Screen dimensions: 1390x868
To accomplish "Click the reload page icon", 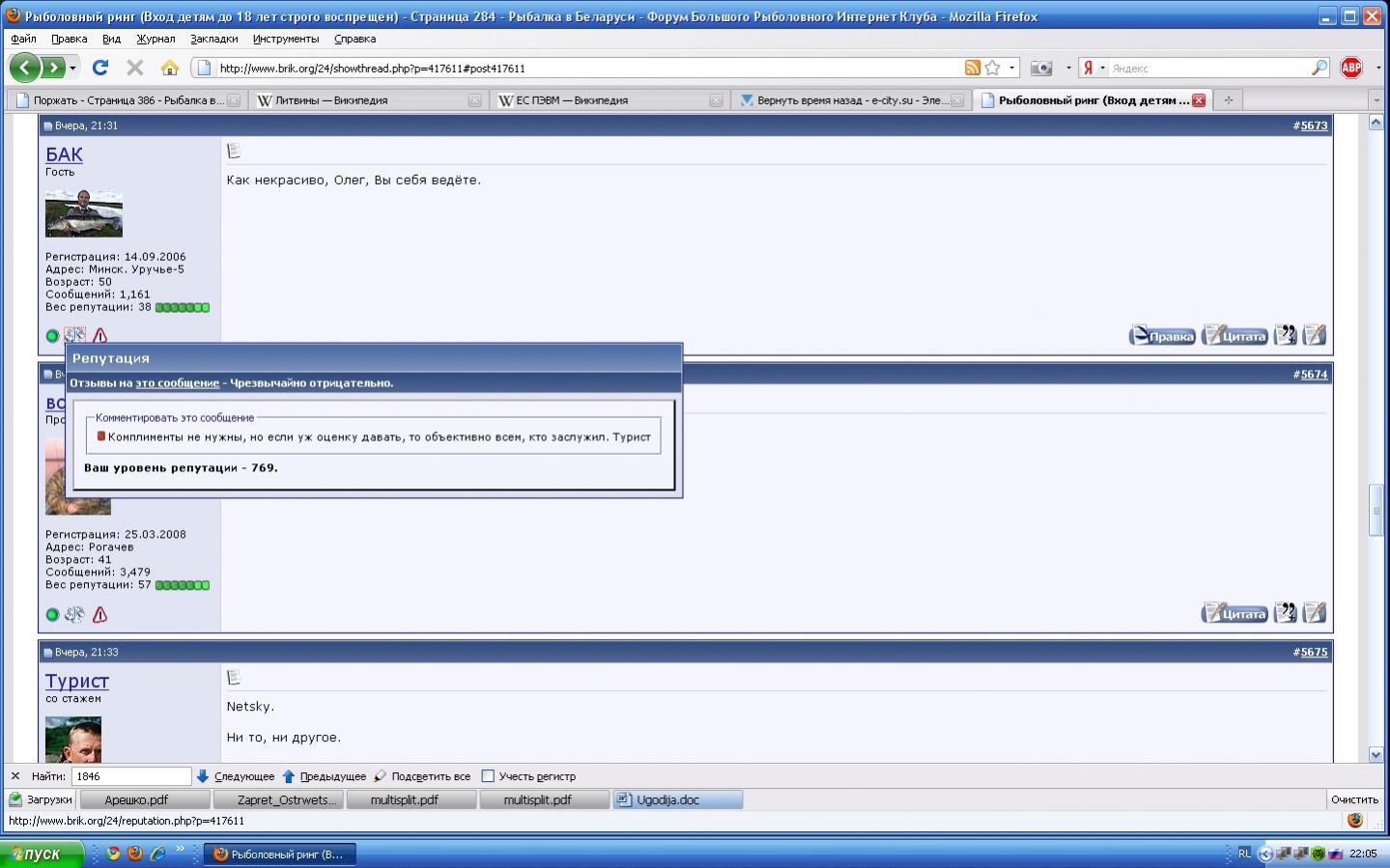I will tap(99, 68).
